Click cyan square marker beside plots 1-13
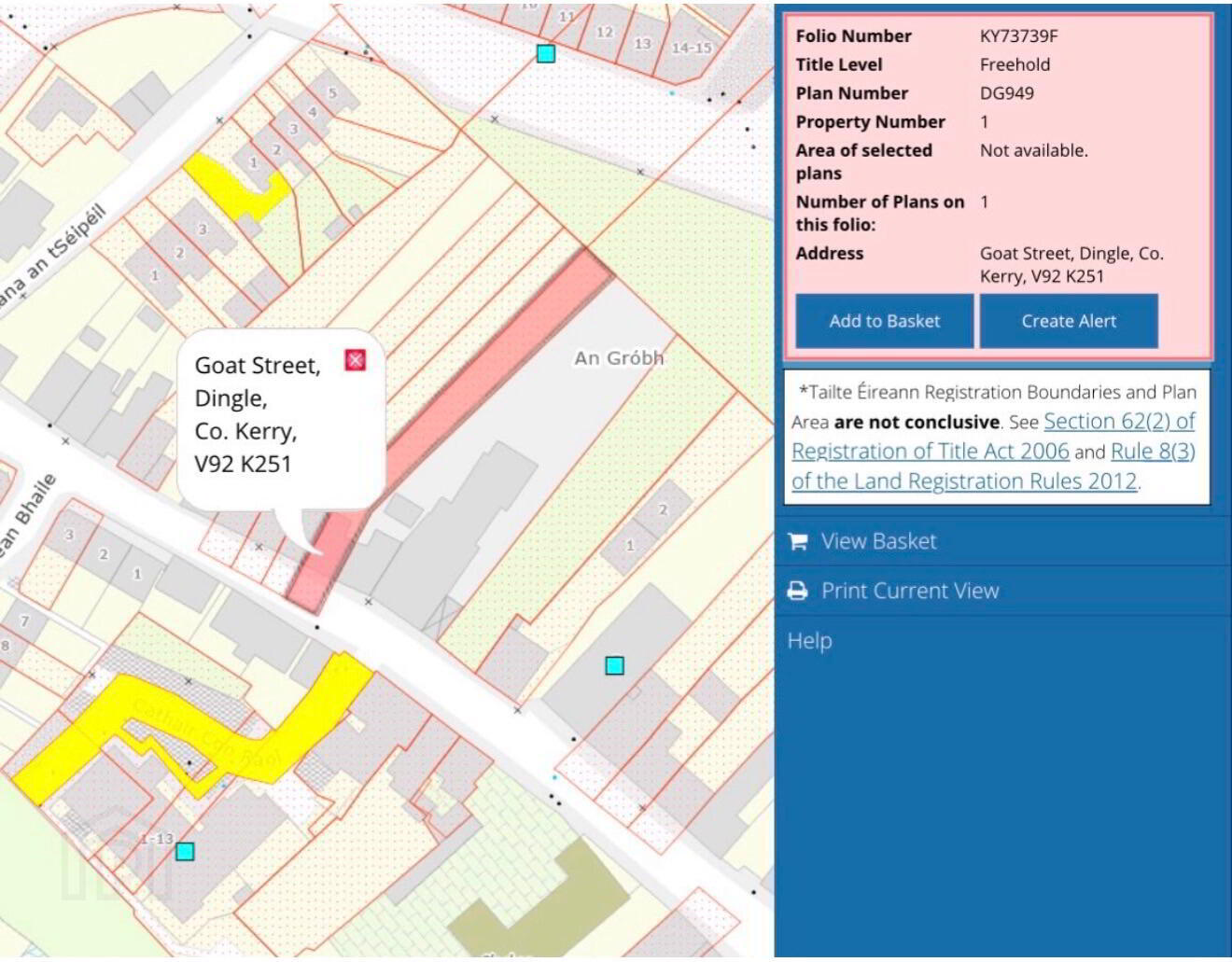 [185, 851]
